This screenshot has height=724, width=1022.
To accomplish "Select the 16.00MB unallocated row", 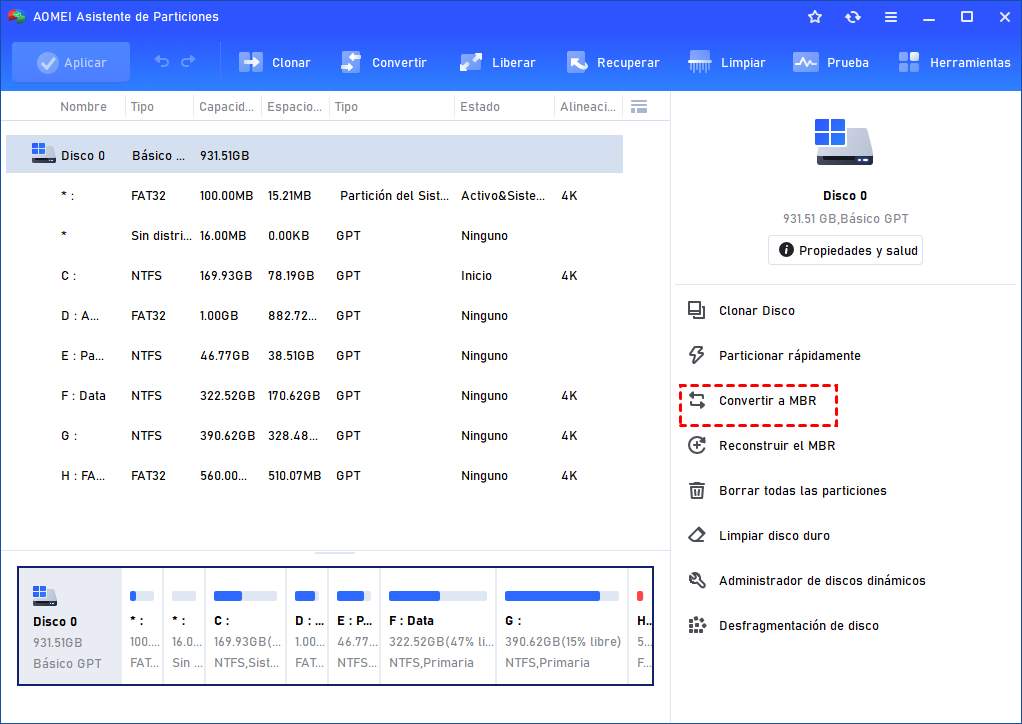I will point(314,235).
